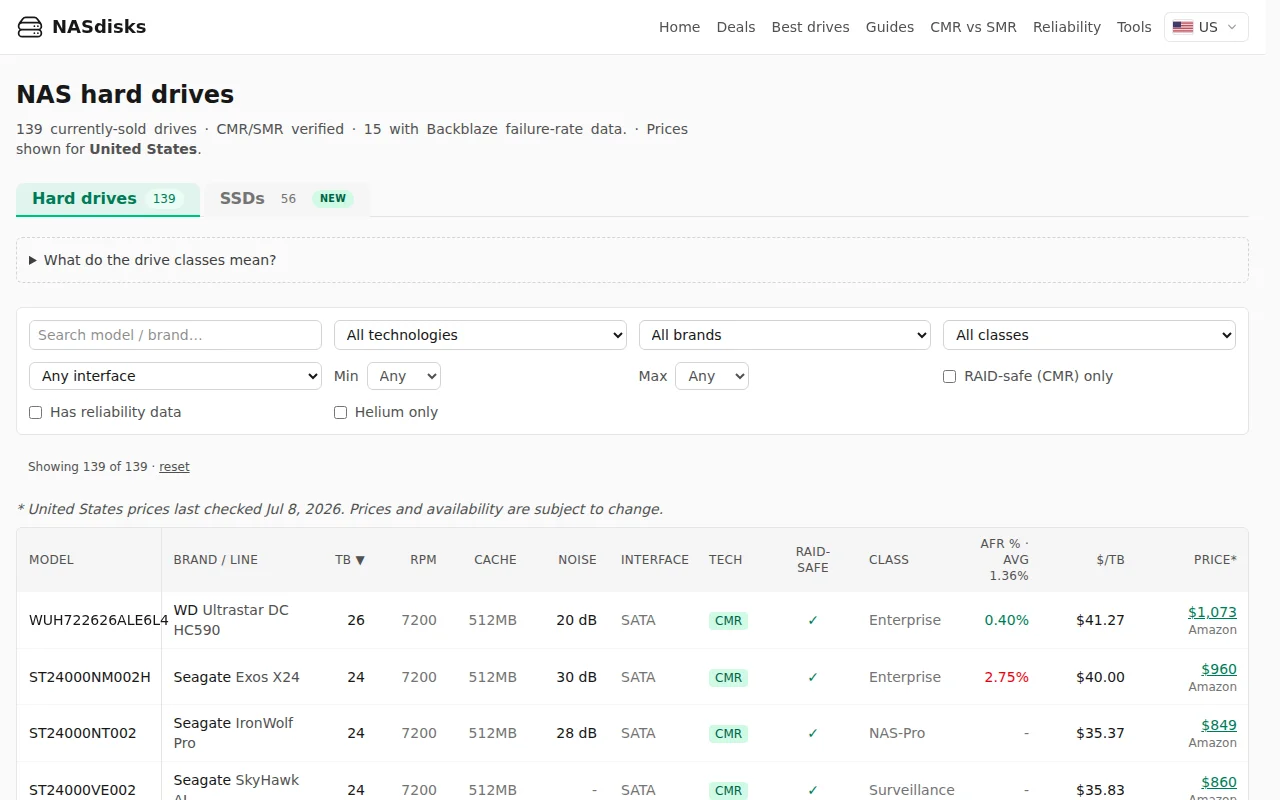The image size is (1280, 800).
Task: Open the All brands dropdown
Action: [x=785, y=335]
